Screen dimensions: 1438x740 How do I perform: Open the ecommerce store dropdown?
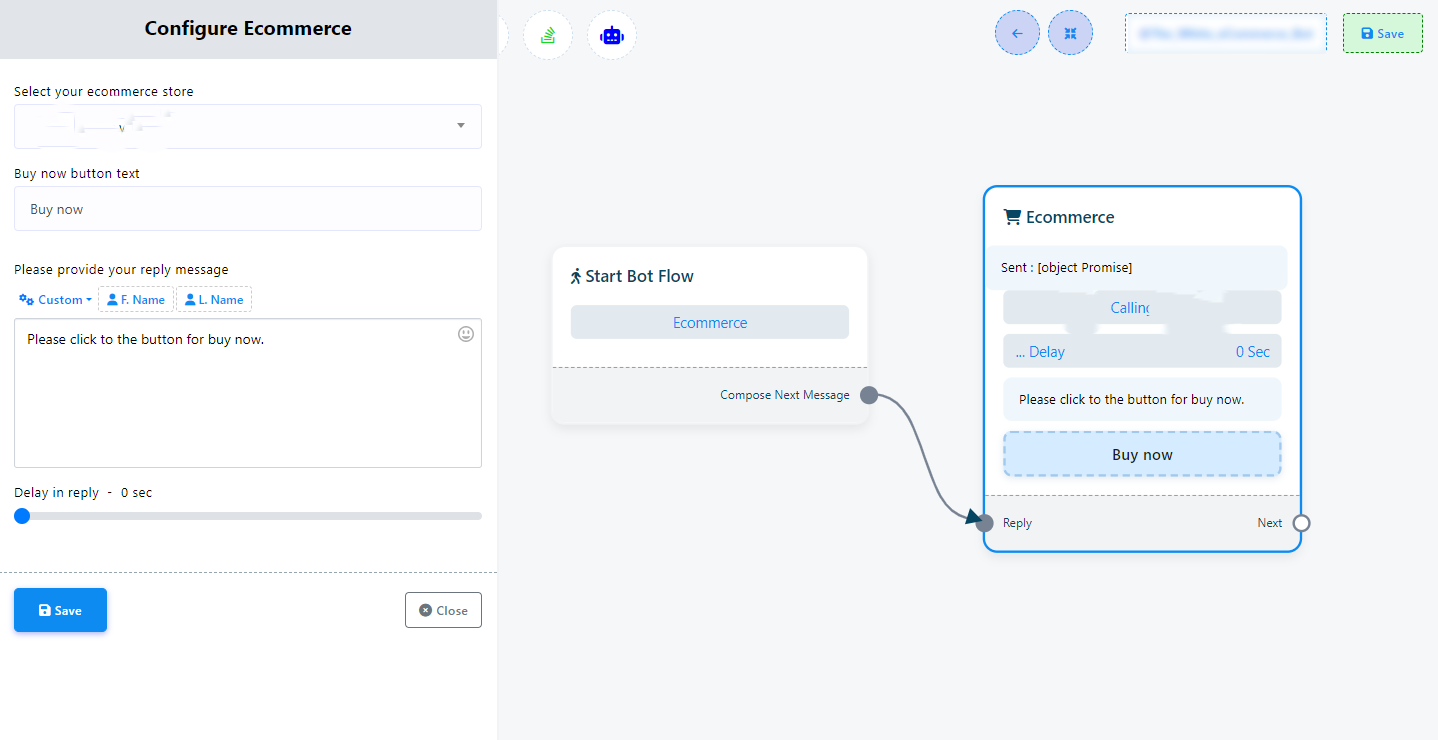coord(248,126)
